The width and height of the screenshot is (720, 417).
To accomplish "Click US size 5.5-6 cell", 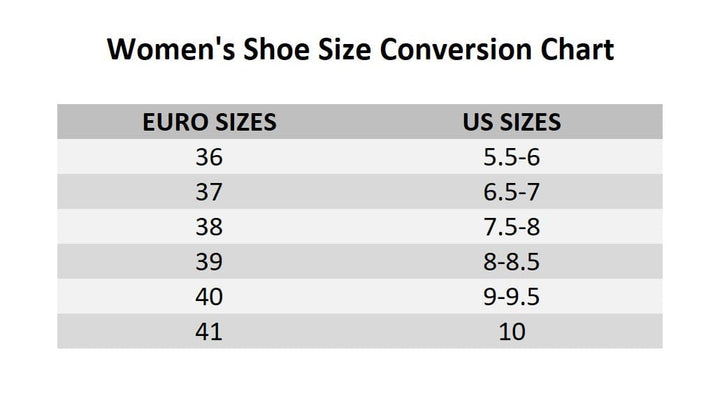I will click(x=512, y=157).
